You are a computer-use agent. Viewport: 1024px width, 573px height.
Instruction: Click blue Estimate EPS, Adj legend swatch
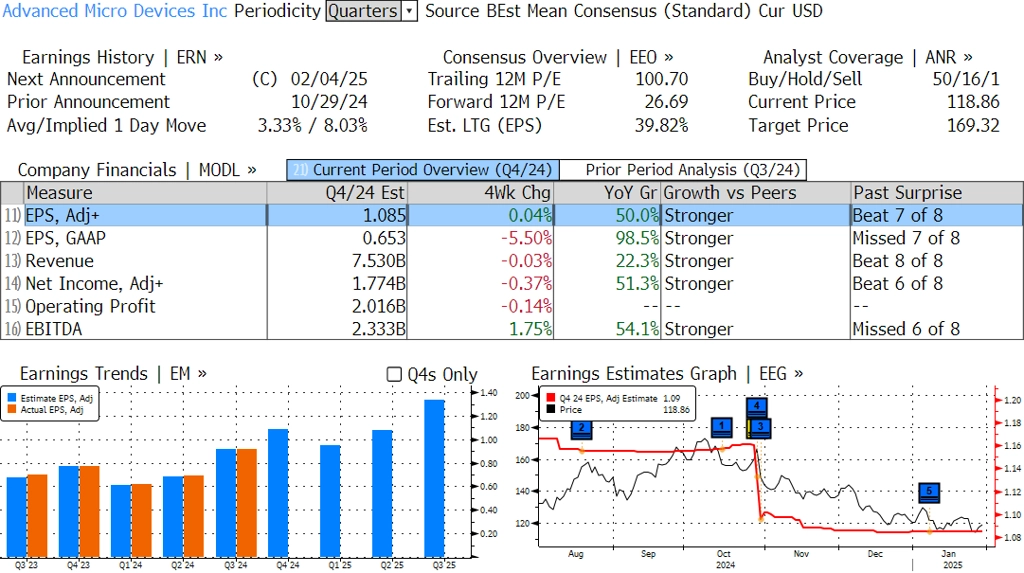coord(12,398)
